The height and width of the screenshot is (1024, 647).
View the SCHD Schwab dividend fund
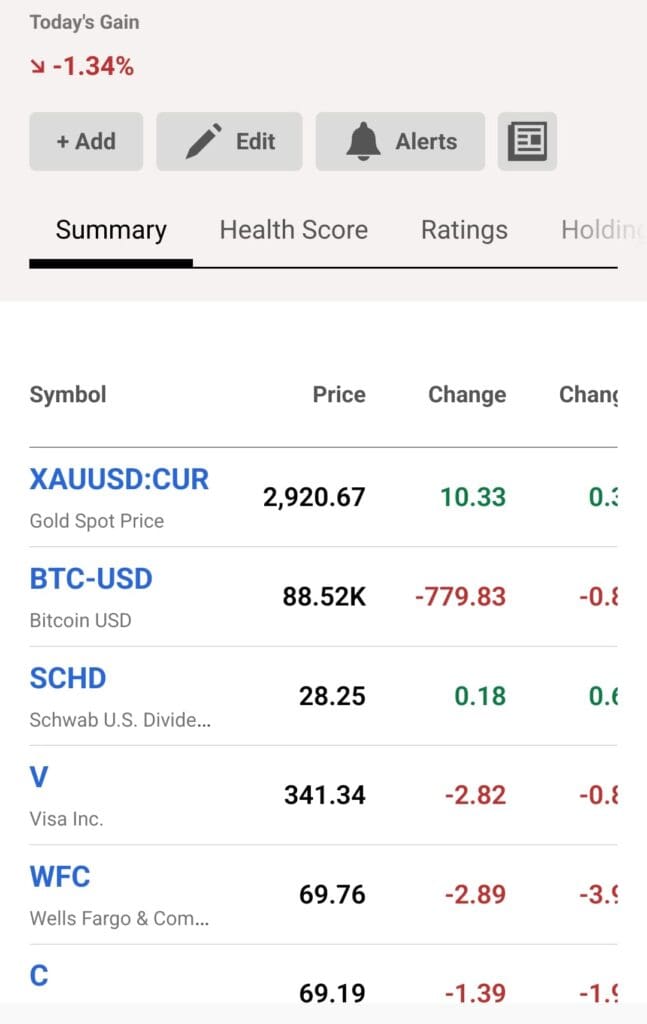pyautogui.click(x=68, y=678)
